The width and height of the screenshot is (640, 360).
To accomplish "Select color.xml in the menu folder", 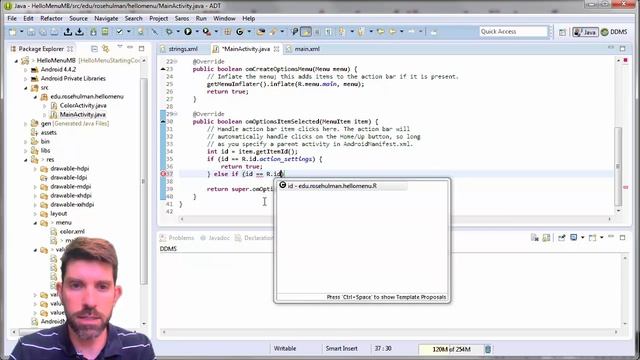I will [x=68, y=232].
